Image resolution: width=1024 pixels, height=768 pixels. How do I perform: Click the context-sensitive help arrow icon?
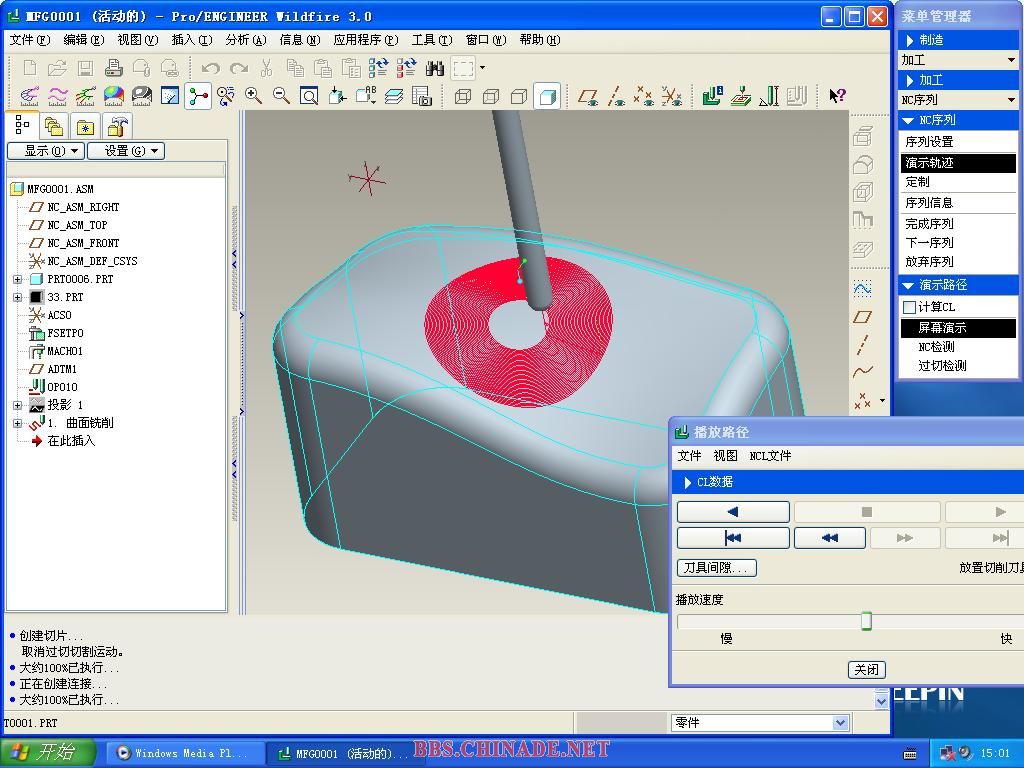tap(837, 97)
